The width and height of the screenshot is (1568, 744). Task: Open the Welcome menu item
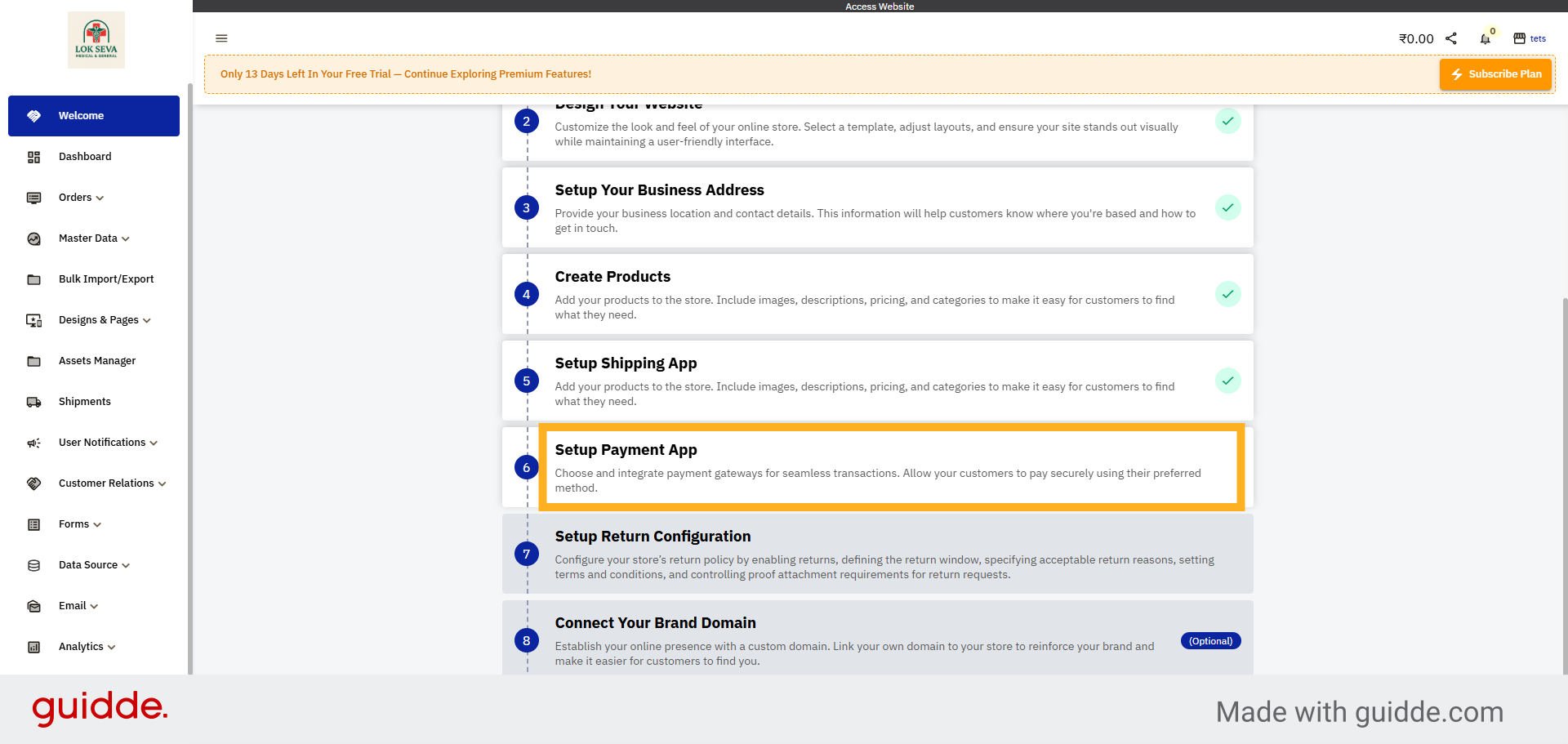coord(94,116)
